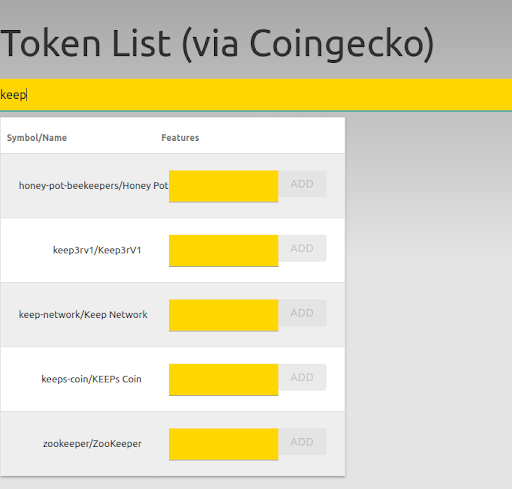Click the search field containing 'keep'

256,95
